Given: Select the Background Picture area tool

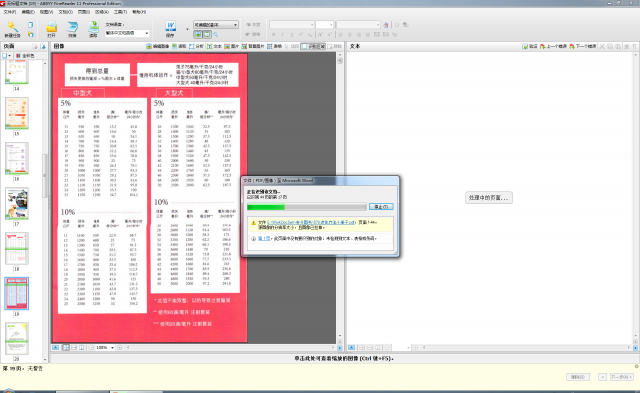Looking at the screenshot, I should tap(253, 47).
